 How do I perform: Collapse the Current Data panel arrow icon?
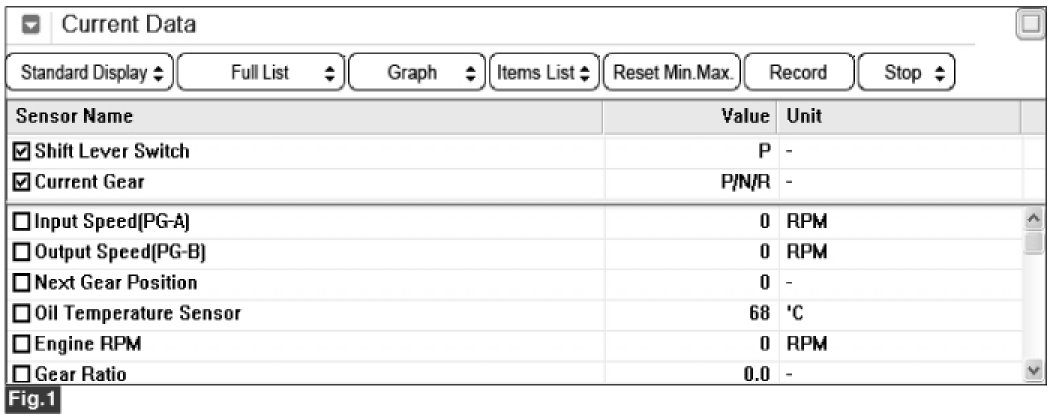click(31, 25)
